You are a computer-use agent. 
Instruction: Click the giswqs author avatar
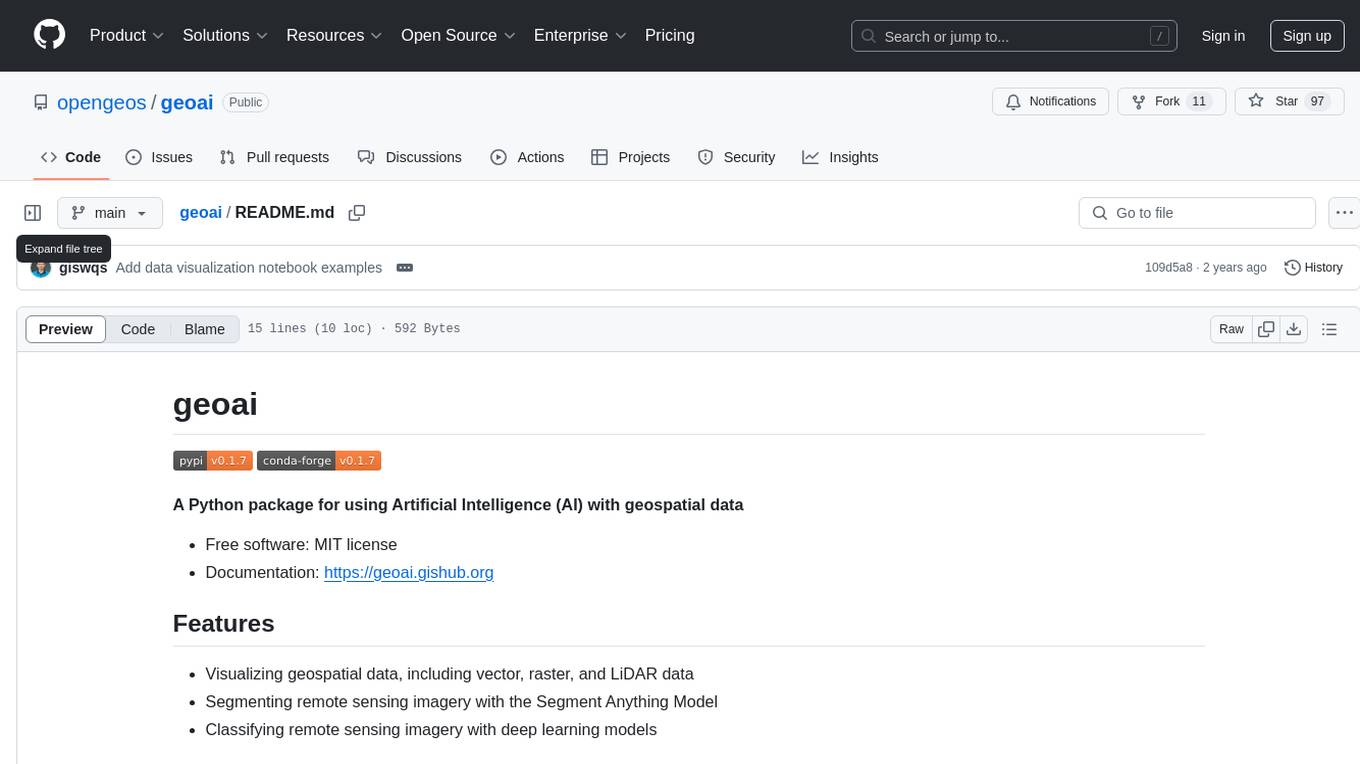click(x=41, y=268)
